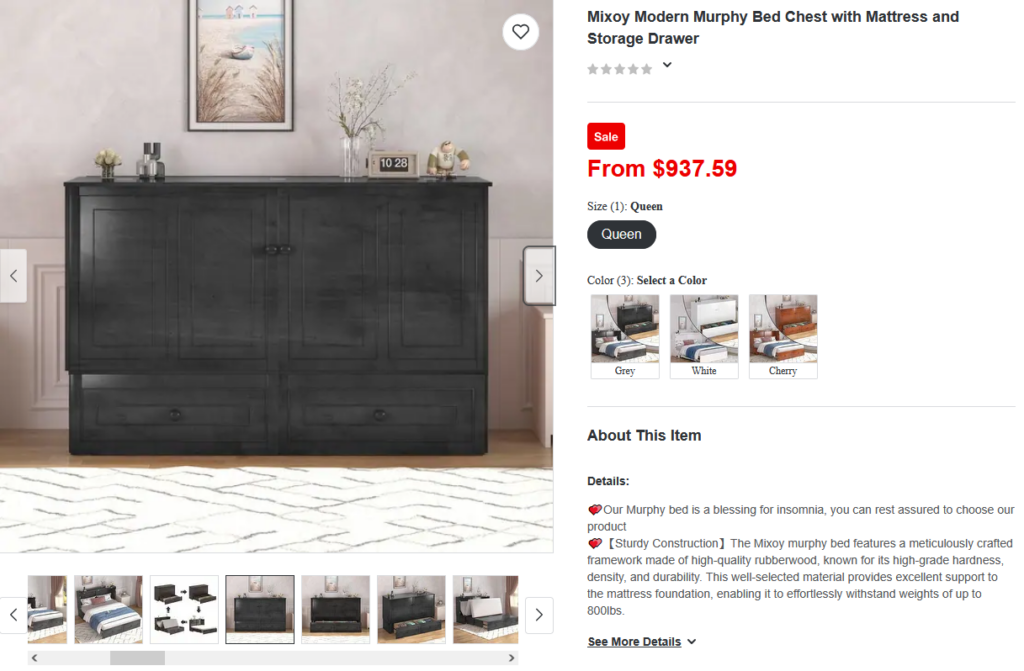Screen dimensions: 1024x671
Task: Open the star rating summary
Action: [619, 69]
